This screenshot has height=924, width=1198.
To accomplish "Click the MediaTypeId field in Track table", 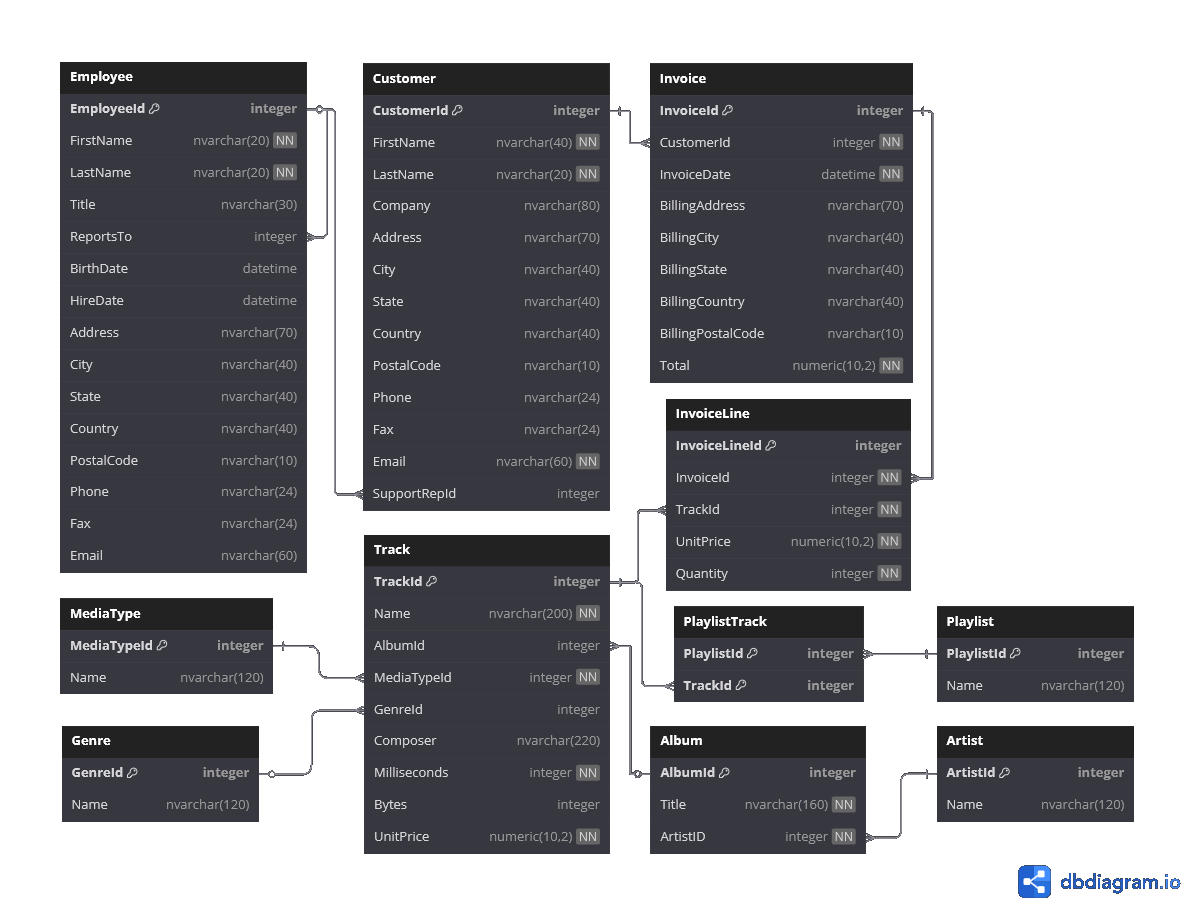I will click(487, 677).
